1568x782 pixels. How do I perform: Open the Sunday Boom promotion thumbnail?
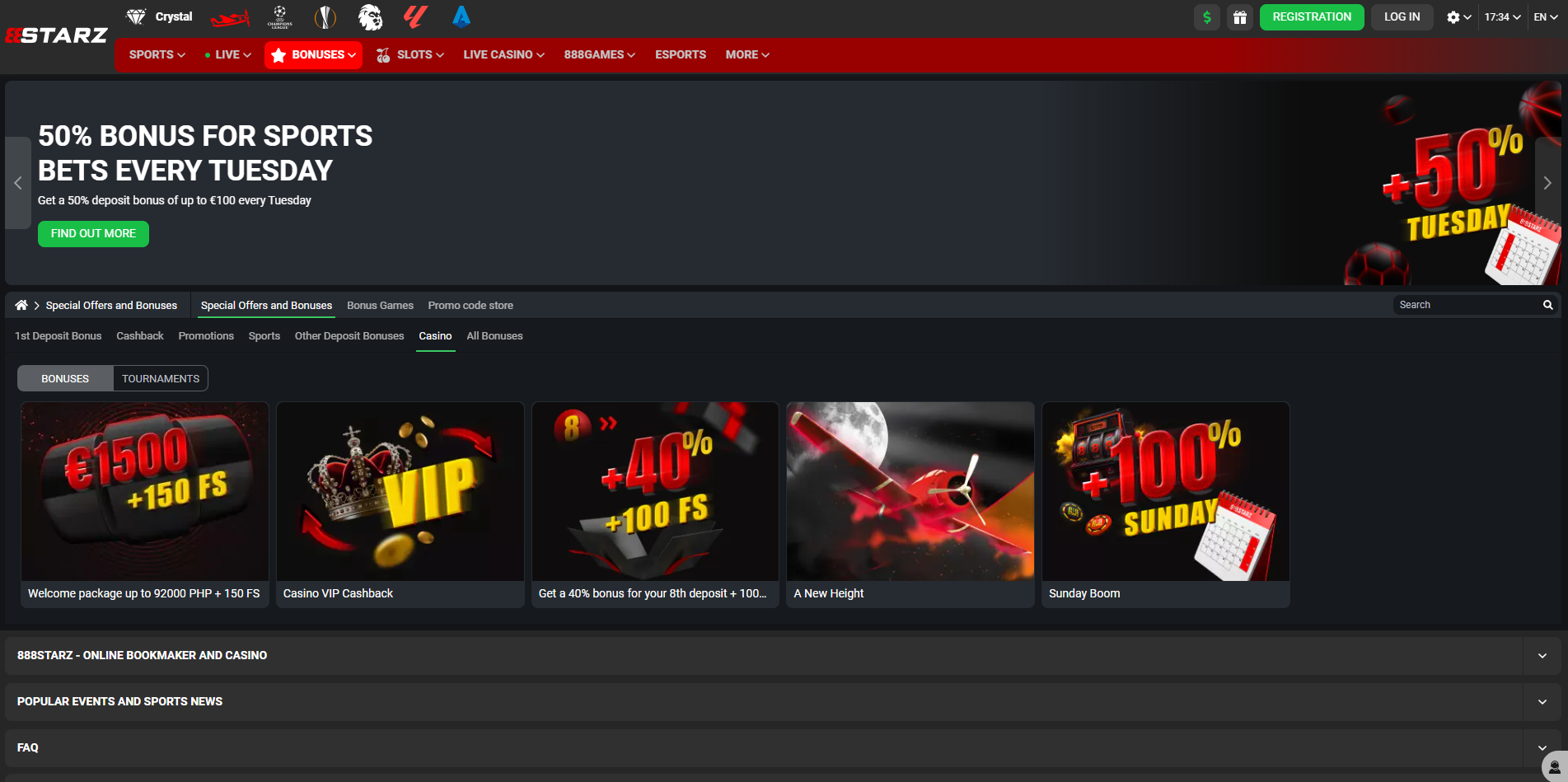1165,491
